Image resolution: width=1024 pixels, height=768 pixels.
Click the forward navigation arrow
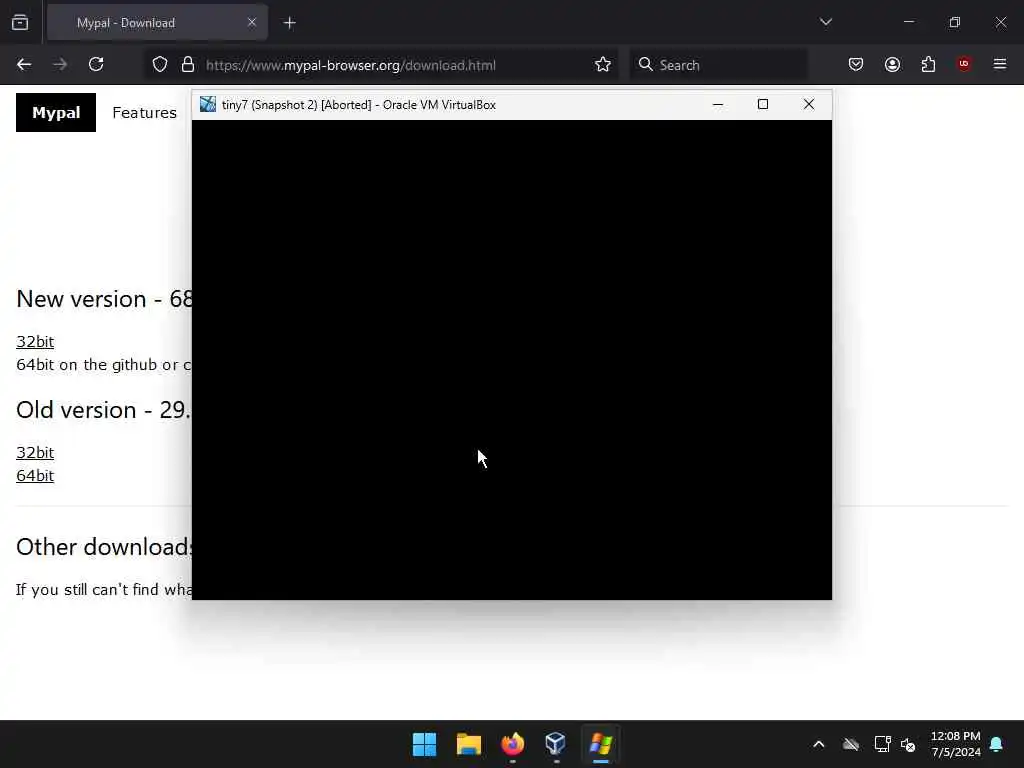coord(60,65)
